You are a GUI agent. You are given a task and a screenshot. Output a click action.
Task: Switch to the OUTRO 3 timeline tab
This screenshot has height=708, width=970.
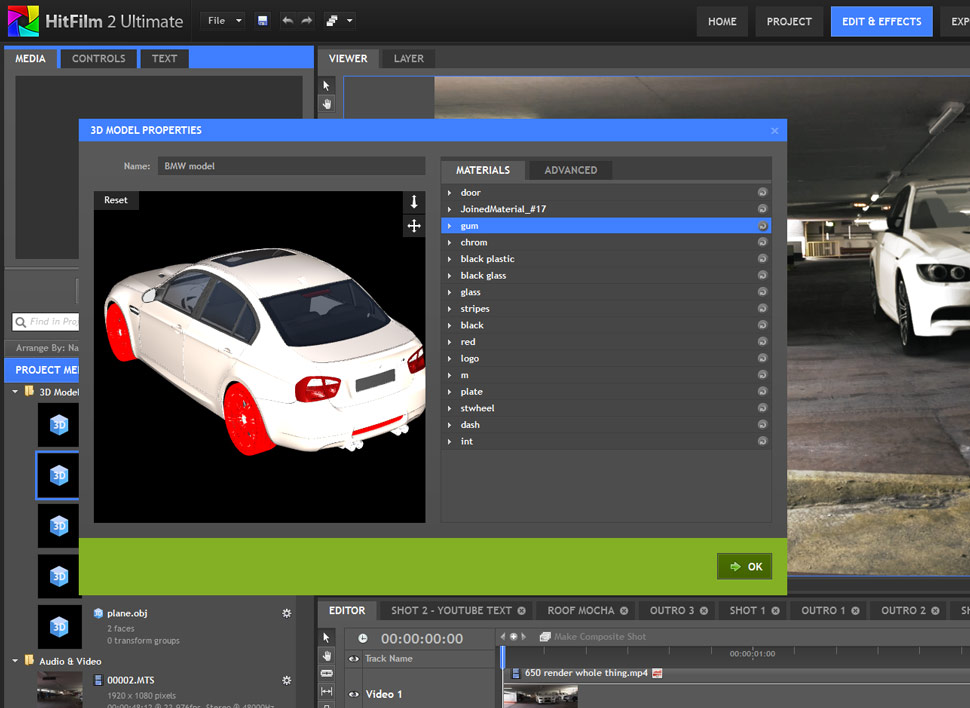672,610
